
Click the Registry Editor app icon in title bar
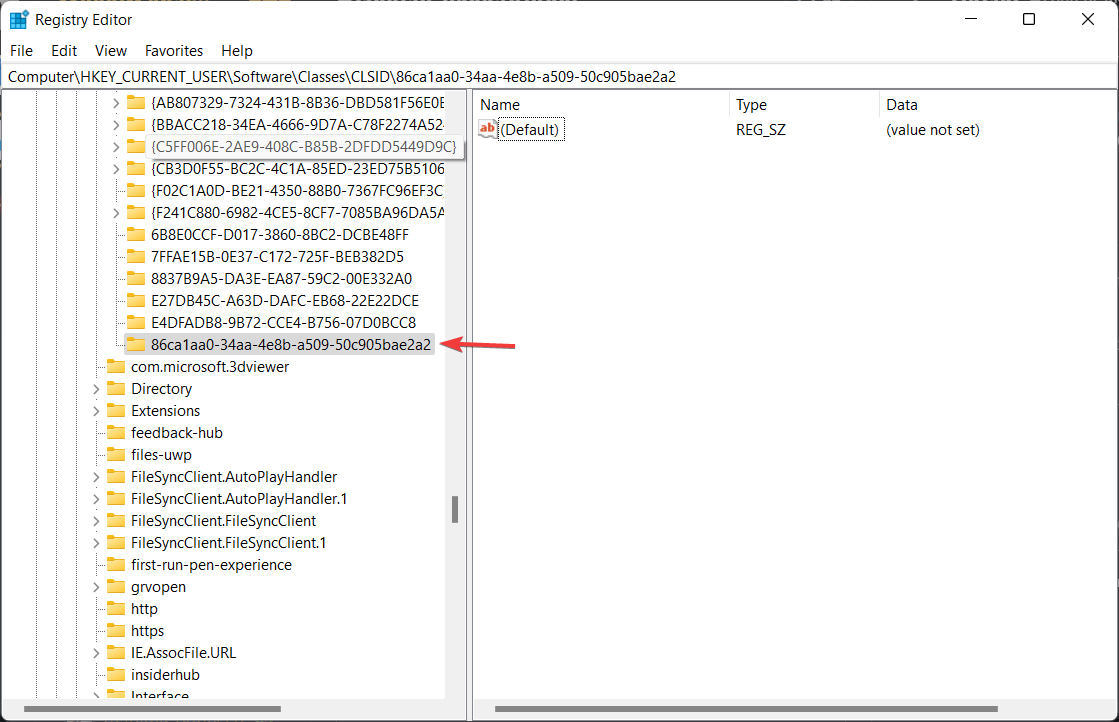pos(19,19)
